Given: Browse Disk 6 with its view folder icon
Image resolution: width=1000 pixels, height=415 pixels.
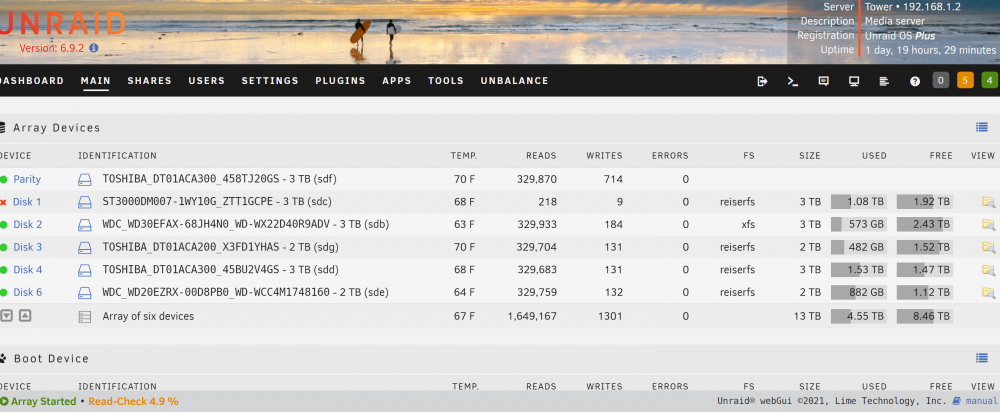Looking at the screenshot, I should click(989, 293).
